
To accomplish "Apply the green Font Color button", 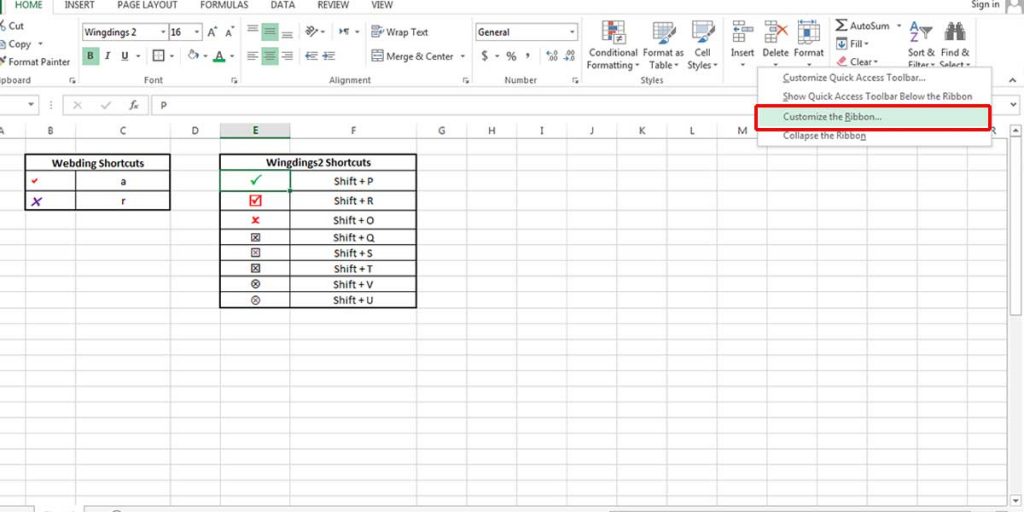I will tap(219, 56).
